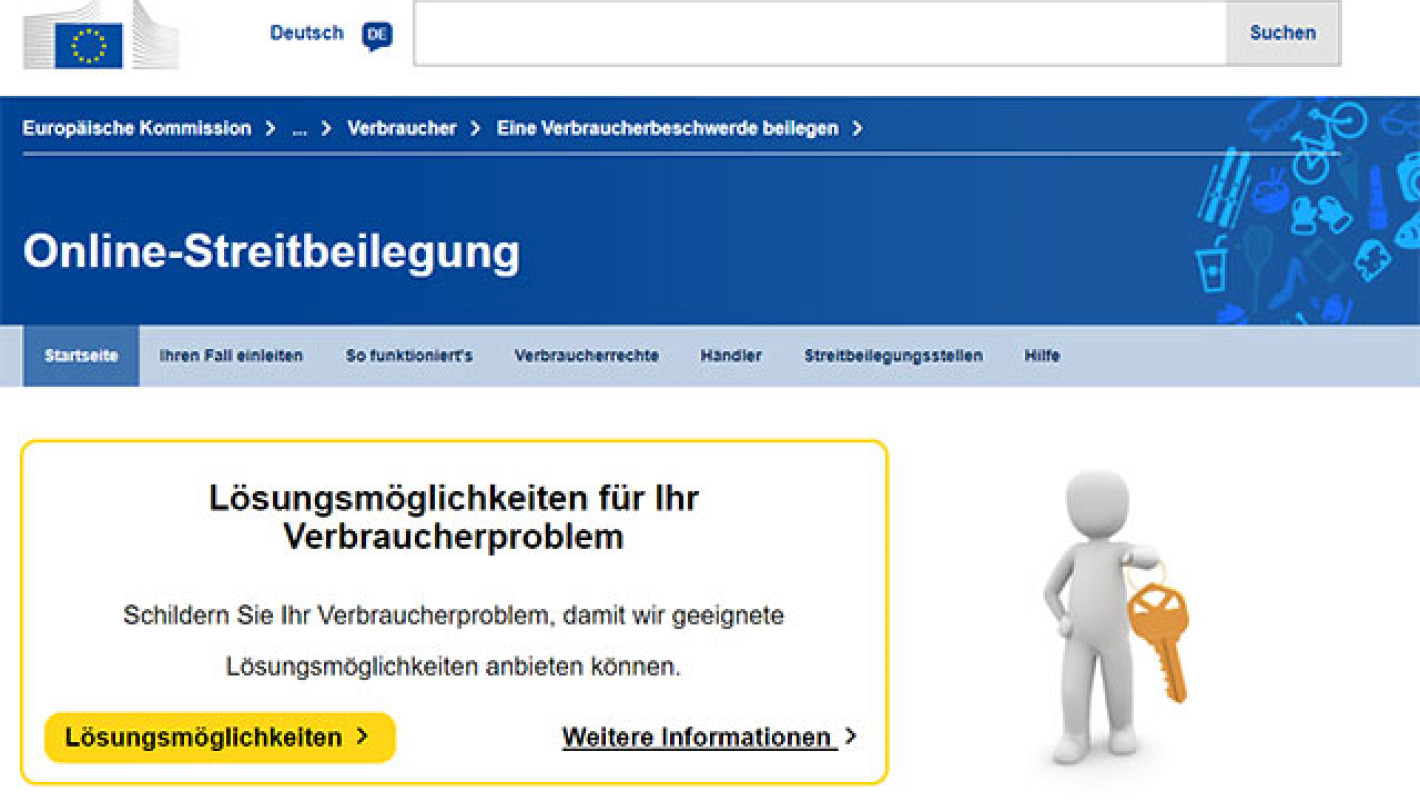Image resolution: width=1420 pixels, height=800 pixels.
Task: Click the chevron after Verbraucher breadcrumb
Action: pos(474,128)
